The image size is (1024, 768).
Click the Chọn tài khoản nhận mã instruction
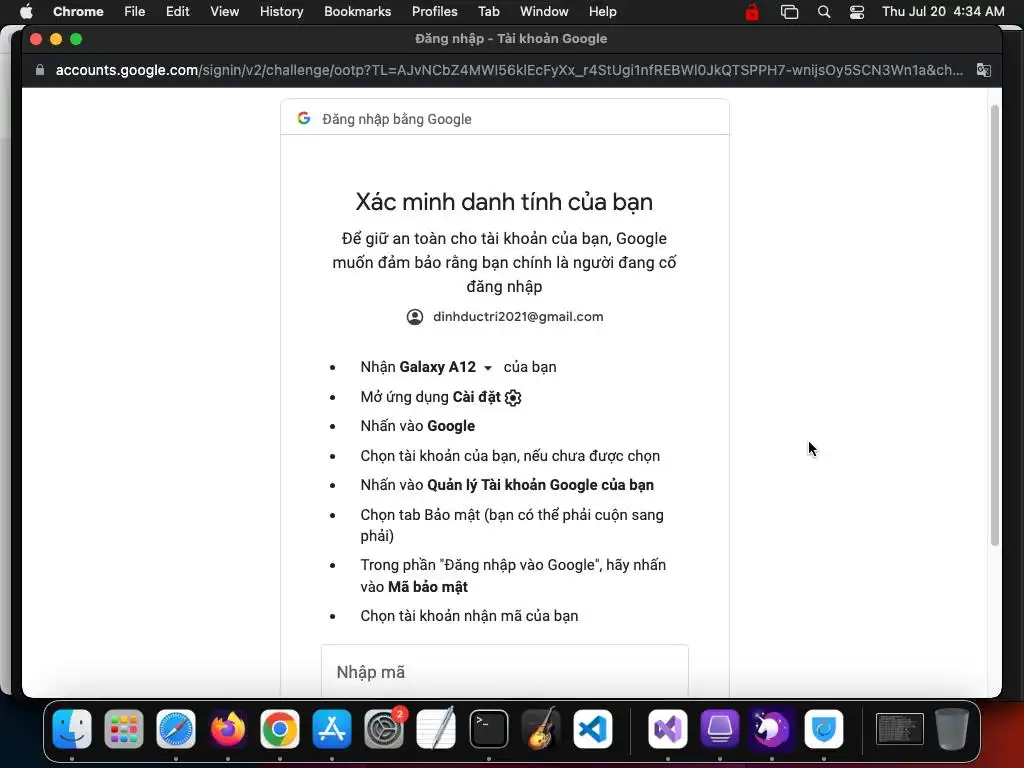pos(469,616)
